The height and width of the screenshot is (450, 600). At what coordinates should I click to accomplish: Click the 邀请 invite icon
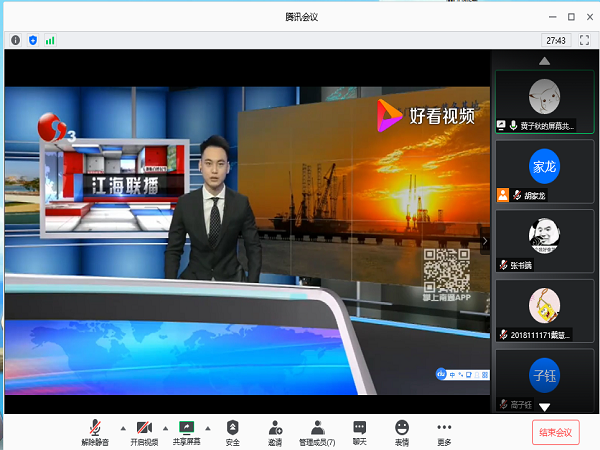tap(275, 431)
